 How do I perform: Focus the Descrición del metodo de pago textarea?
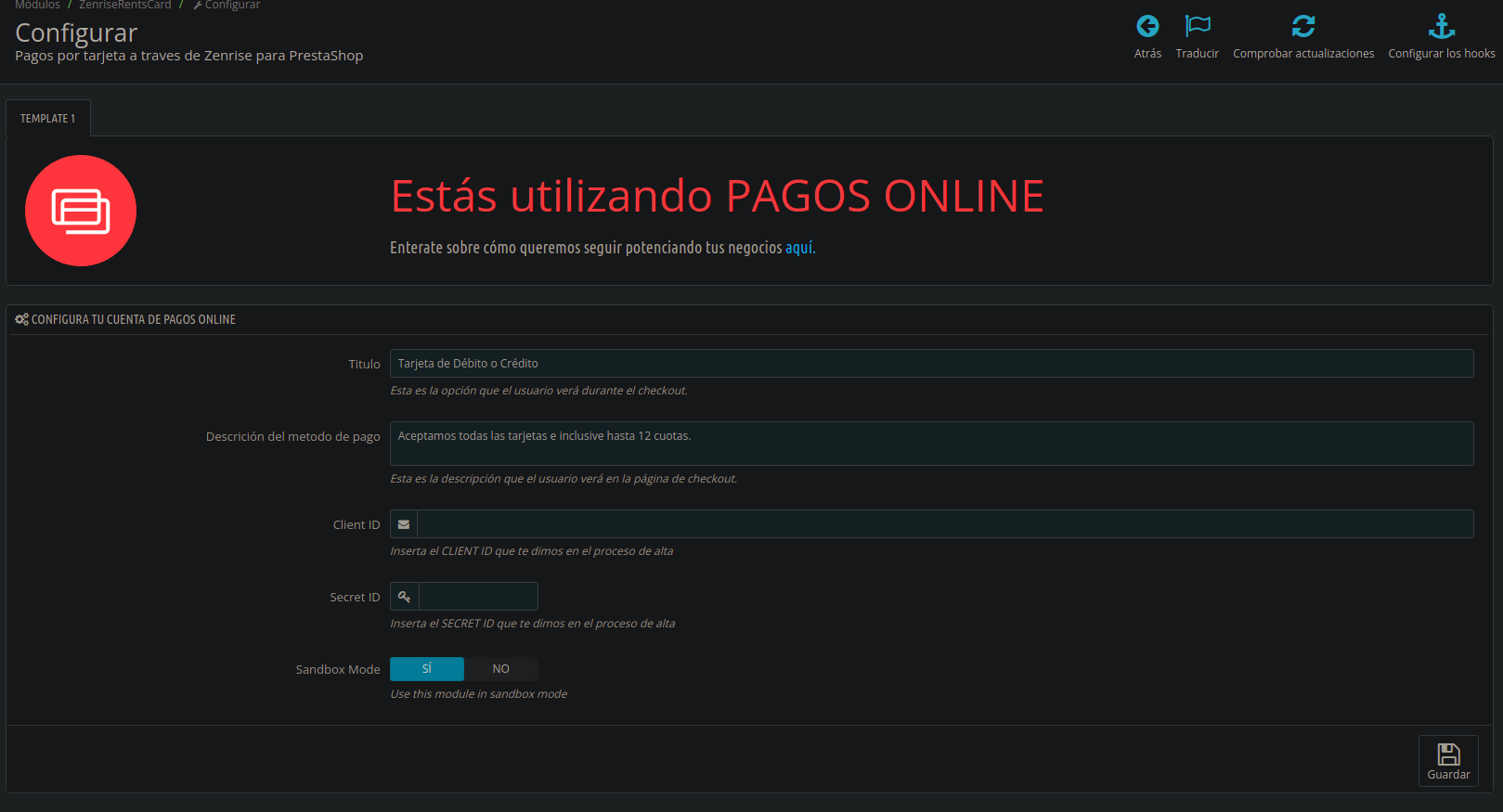tap(932, 444)
